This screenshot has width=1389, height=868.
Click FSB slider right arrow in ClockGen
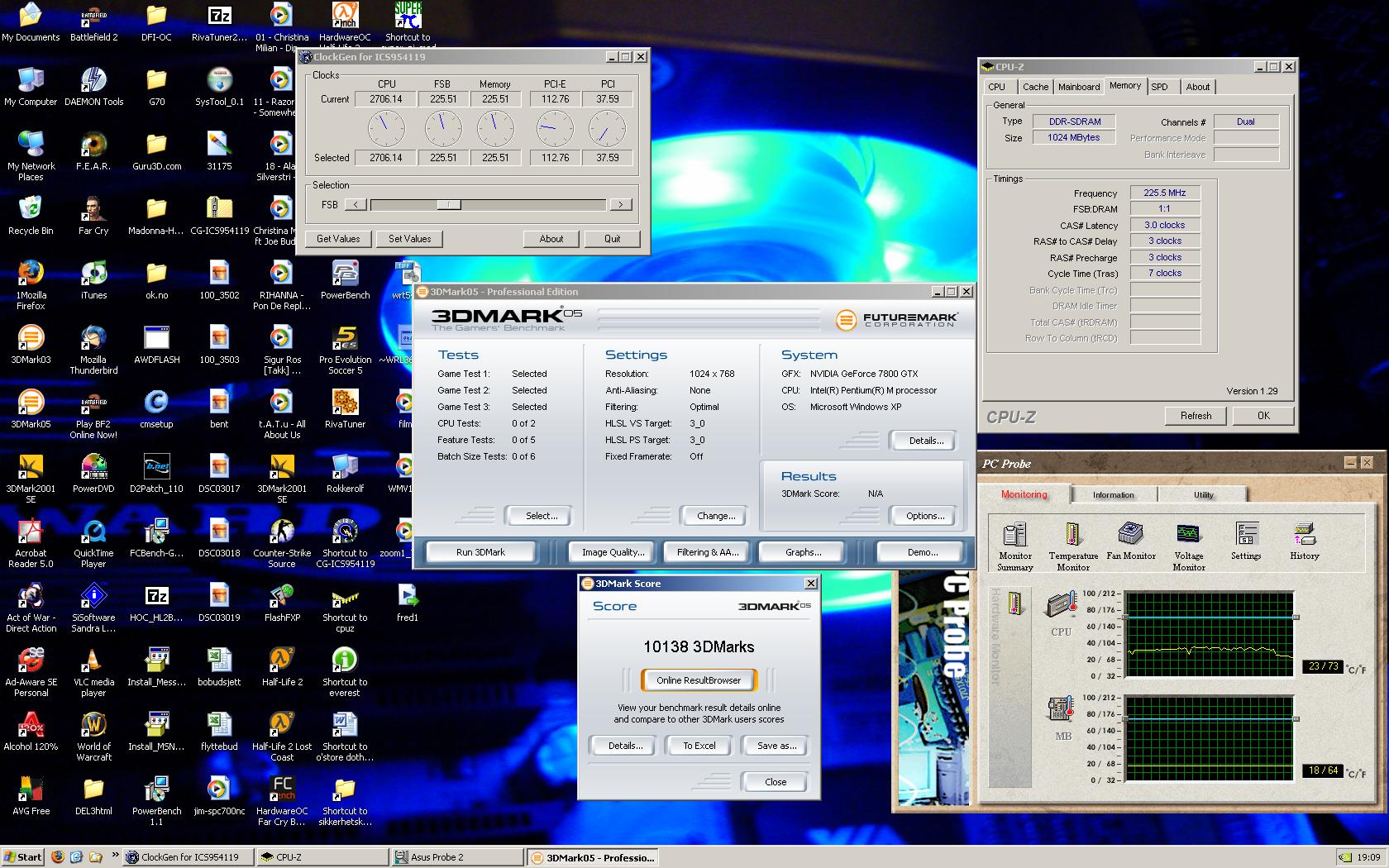[x=621, y=205]
